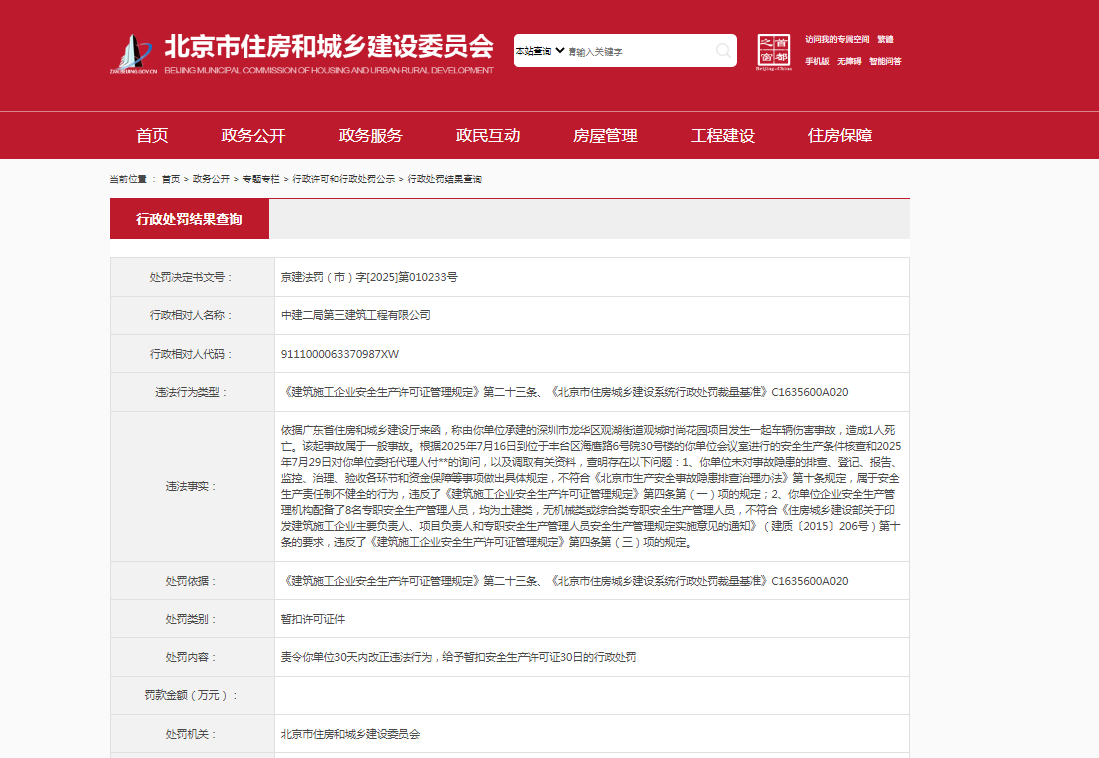Switch to traditional Chinese via 繁體
Viewport: 1099px width, 758px height.
[x=885, y=40]
